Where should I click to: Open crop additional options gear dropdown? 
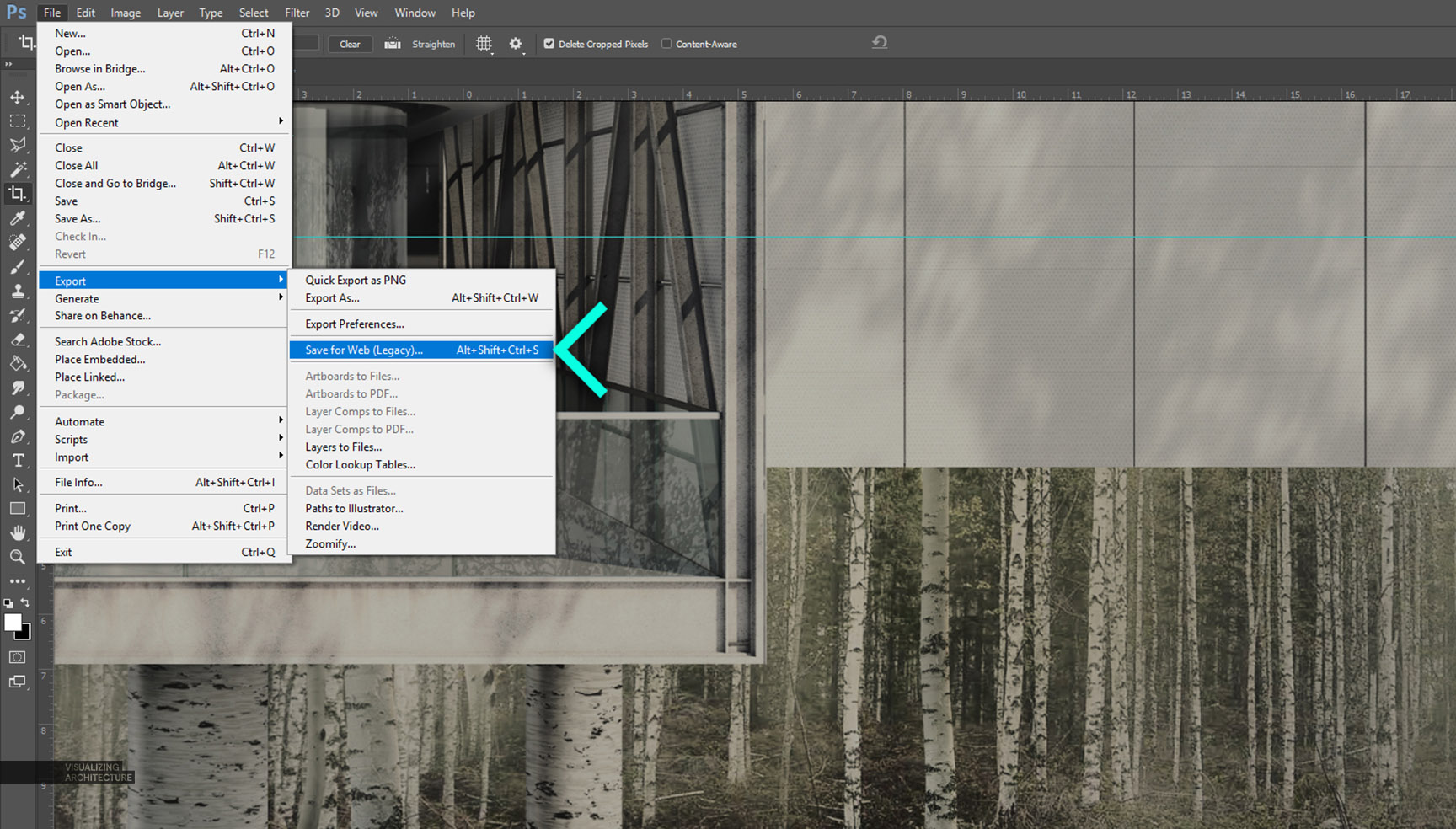point(516,44)
